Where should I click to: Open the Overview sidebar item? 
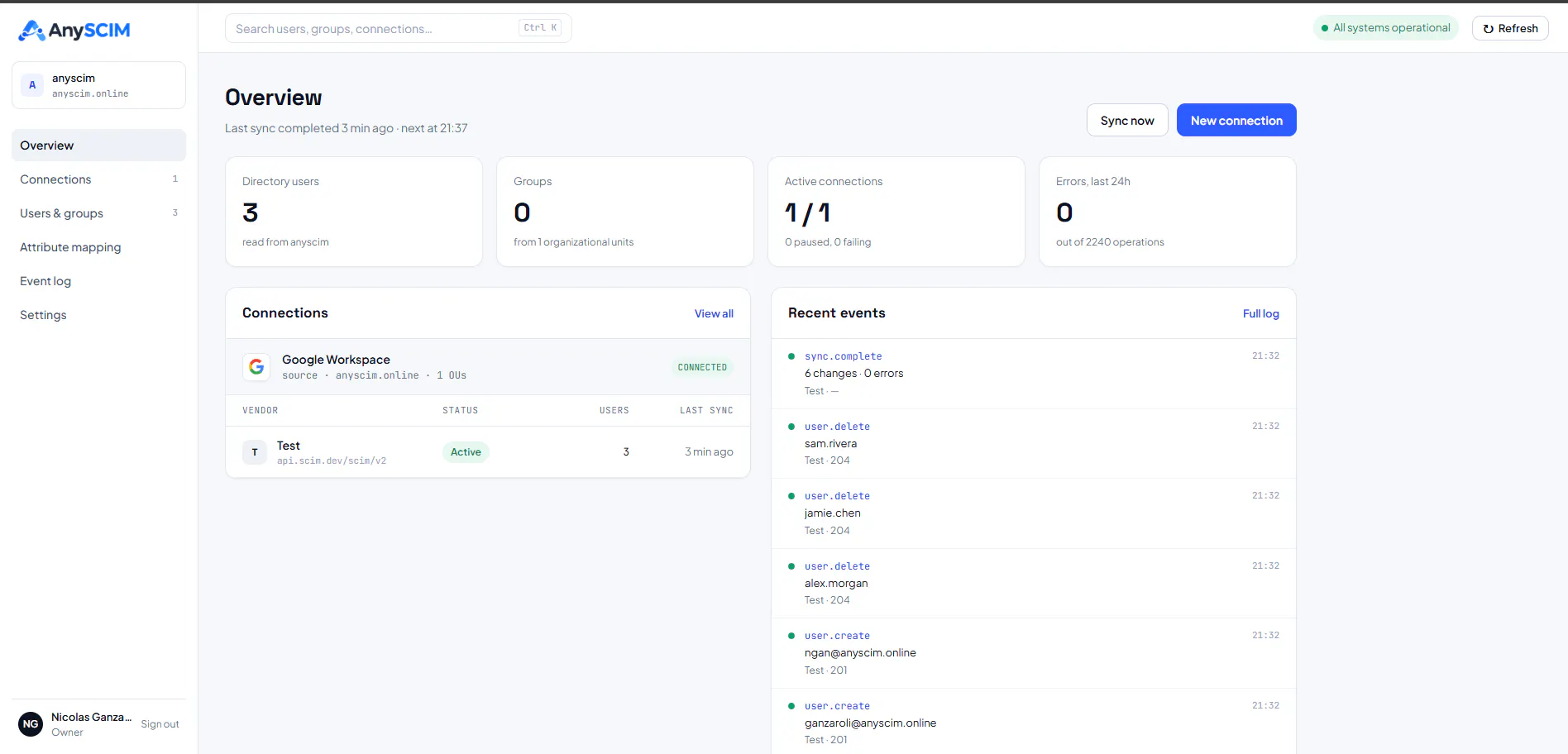pos(98,146)
